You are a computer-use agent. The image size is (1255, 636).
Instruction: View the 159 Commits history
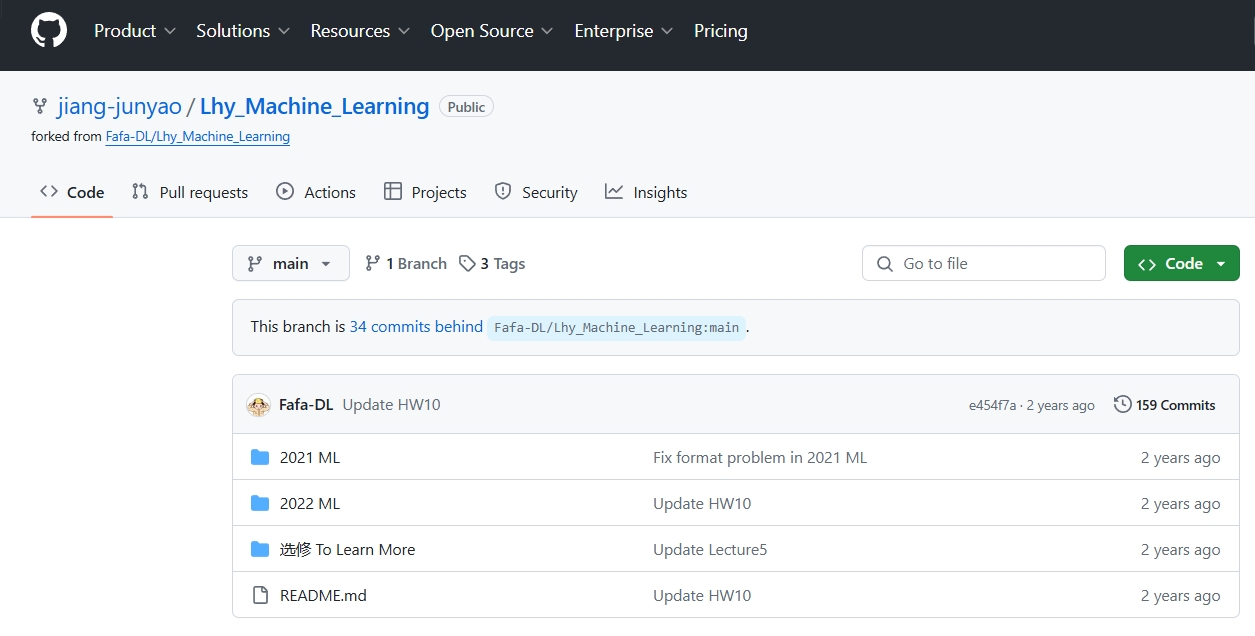point(1165,405)
